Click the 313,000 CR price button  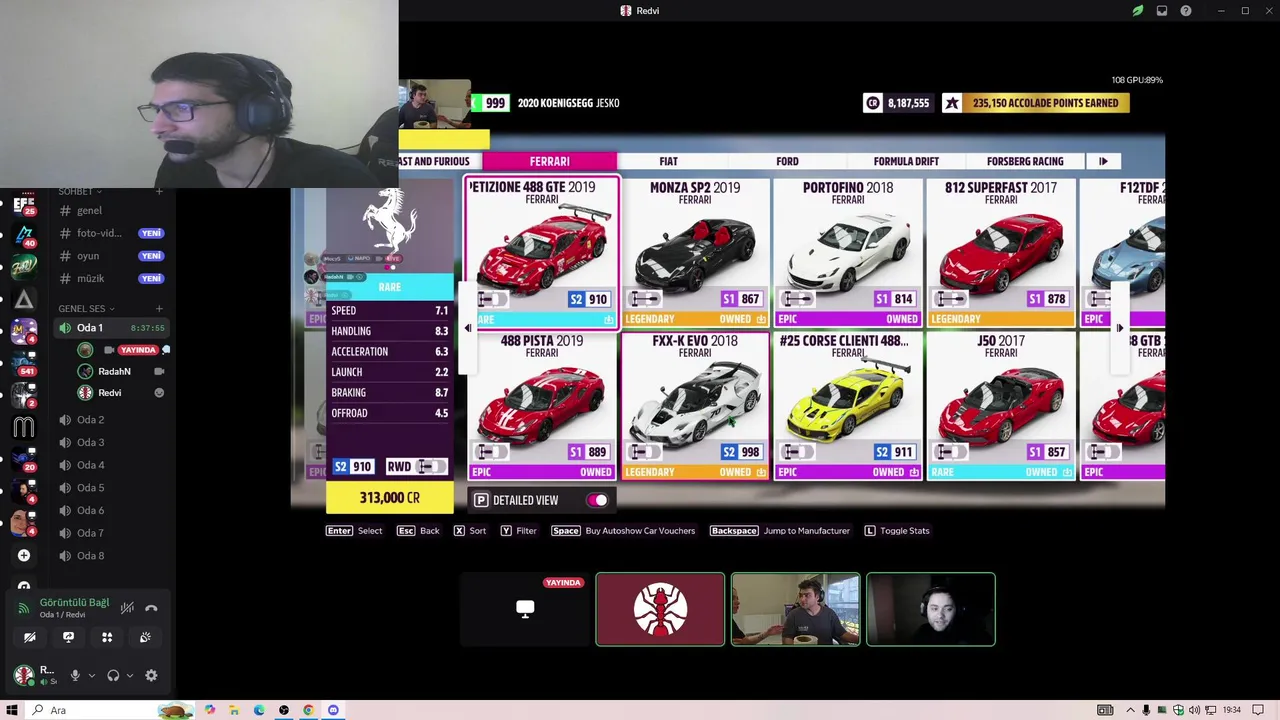390,498
